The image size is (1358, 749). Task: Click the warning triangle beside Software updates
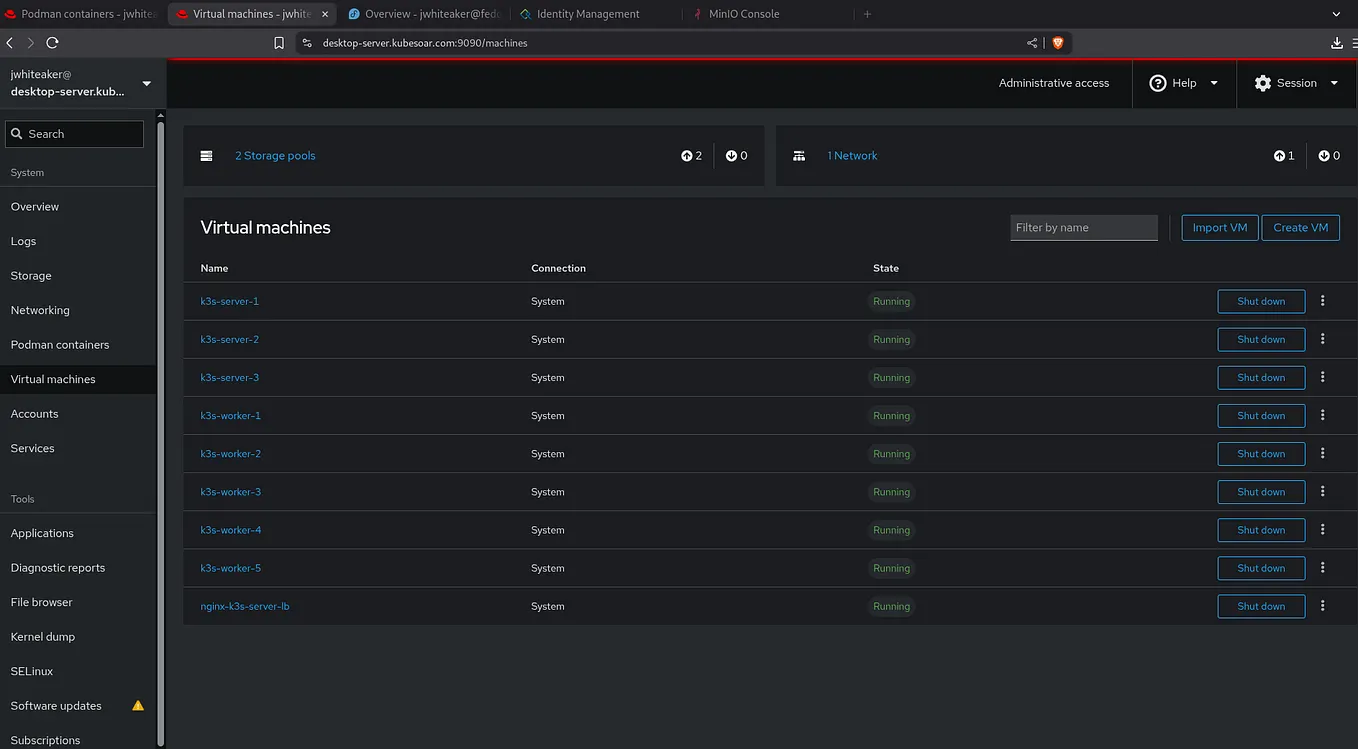137,705
